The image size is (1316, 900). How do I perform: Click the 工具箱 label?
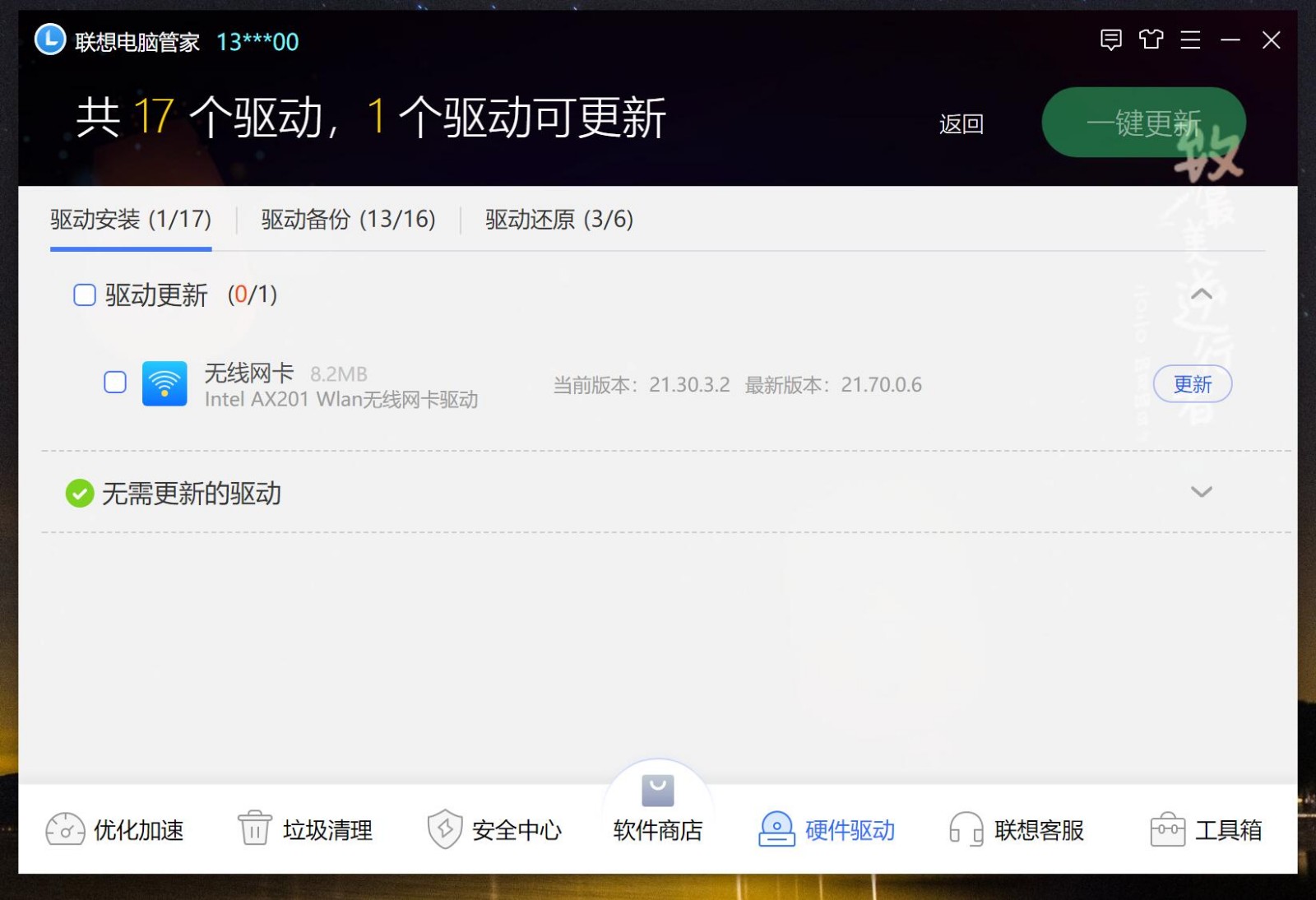click(x=1229, y=830)
